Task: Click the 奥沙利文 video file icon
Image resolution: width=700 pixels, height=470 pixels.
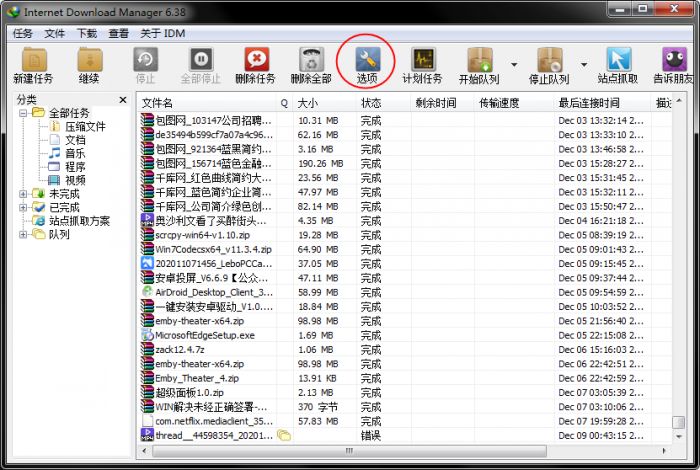Action: coord(147,220)
